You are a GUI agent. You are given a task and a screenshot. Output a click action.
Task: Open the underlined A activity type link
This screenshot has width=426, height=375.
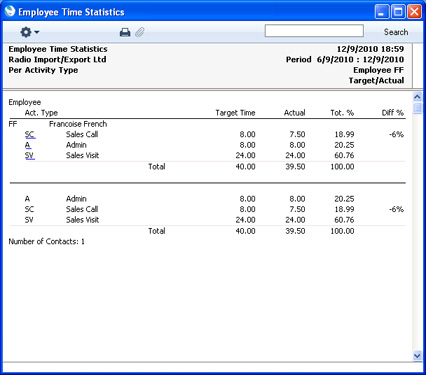click(x=28, y=145)
